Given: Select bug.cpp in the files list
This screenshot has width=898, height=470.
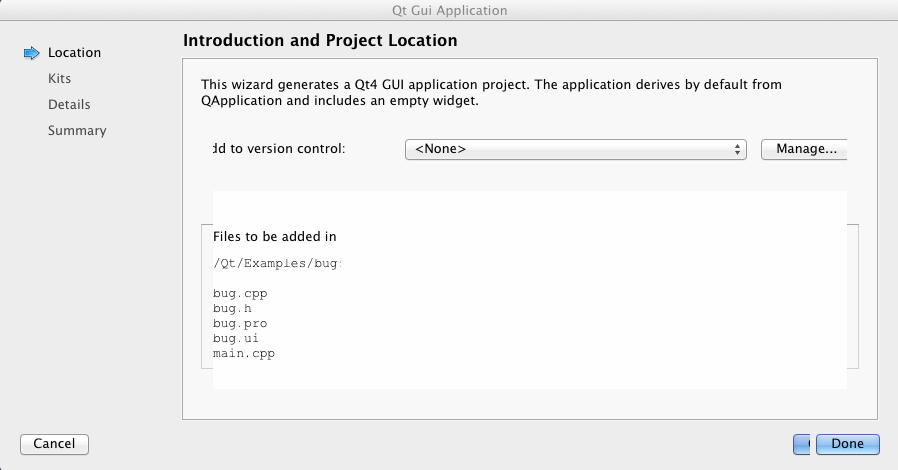Looking at the screenshot, I should [x=240, y=294].
